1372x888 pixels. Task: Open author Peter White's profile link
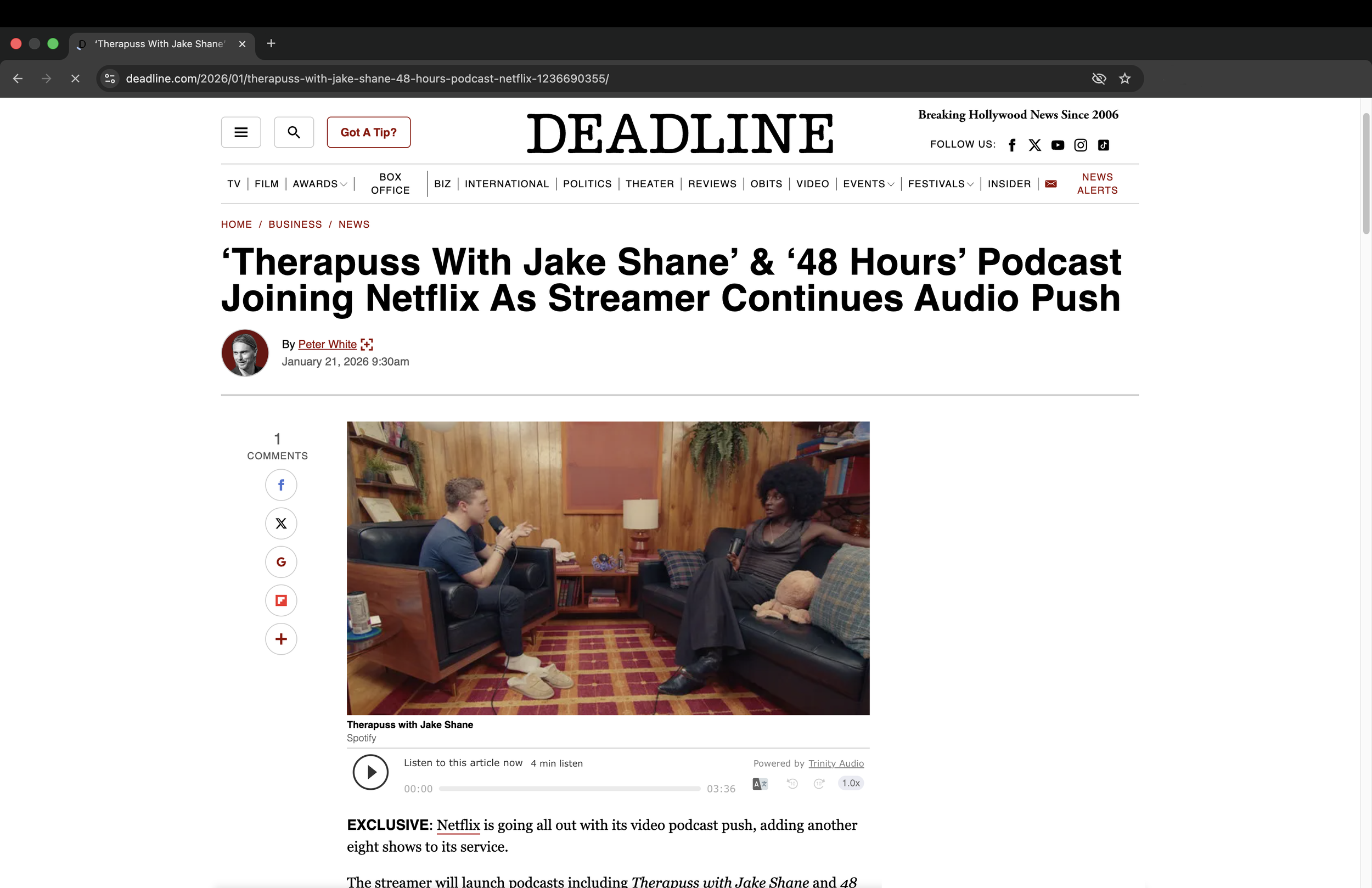328,344
